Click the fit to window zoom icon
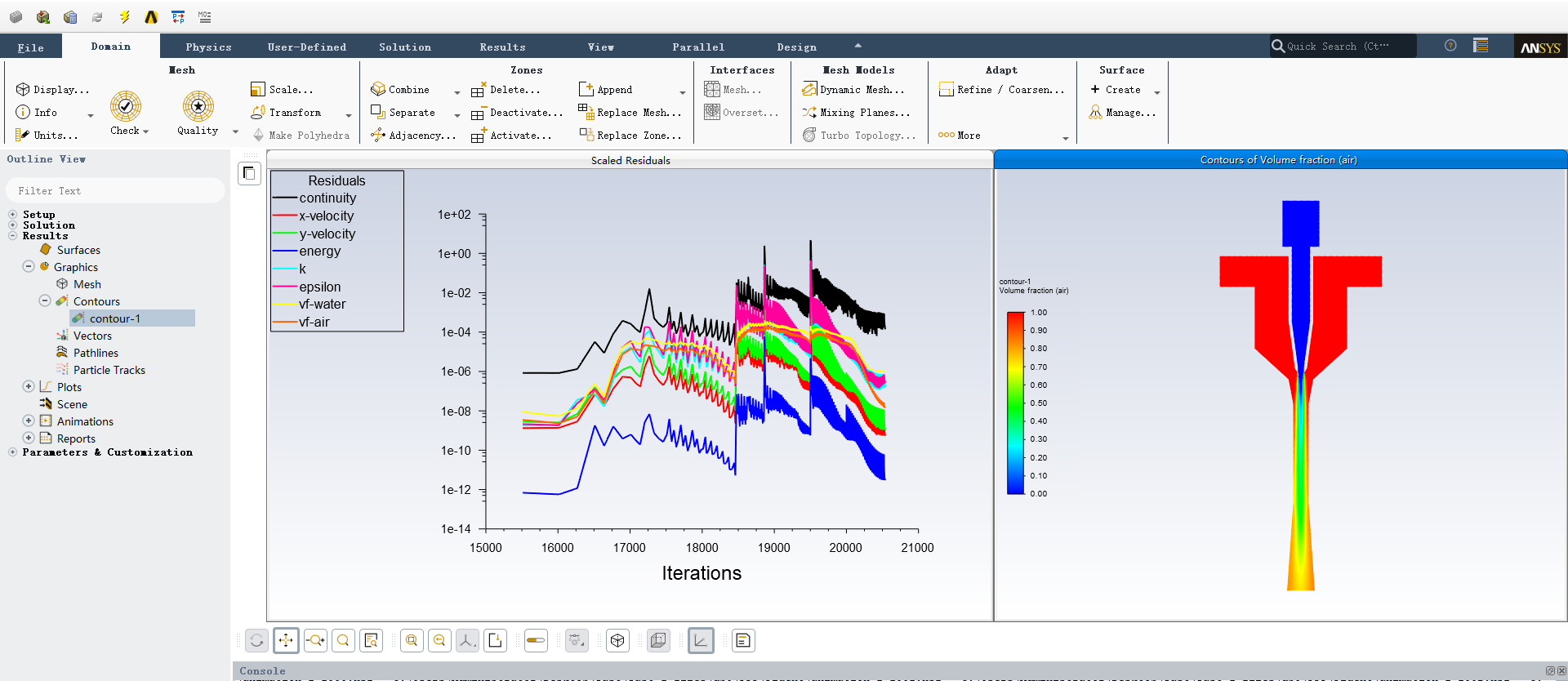Viewport: 1568px width, 681px height. 412,641
